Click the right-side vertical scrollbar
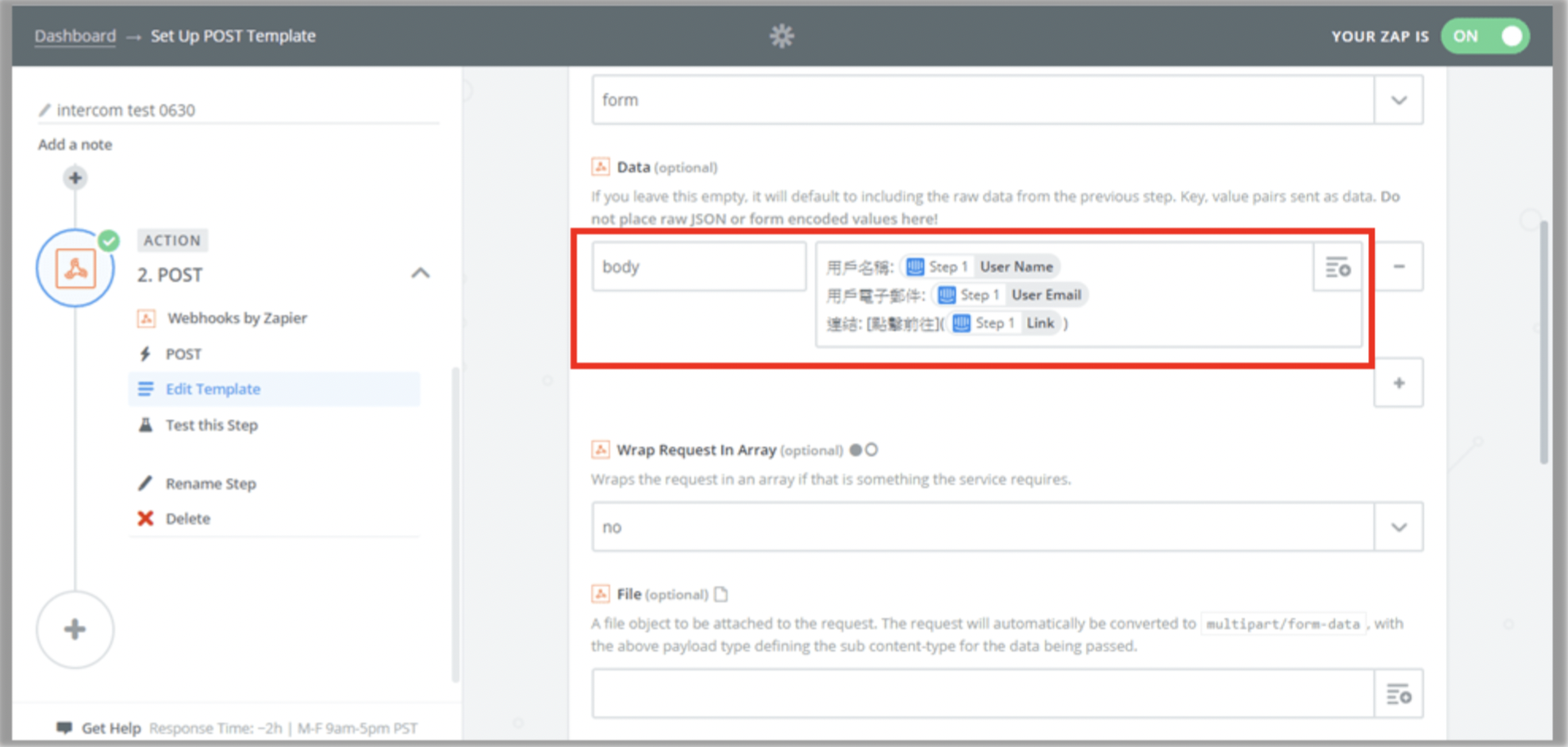 pyautogui.click(x=1543, y=343)
